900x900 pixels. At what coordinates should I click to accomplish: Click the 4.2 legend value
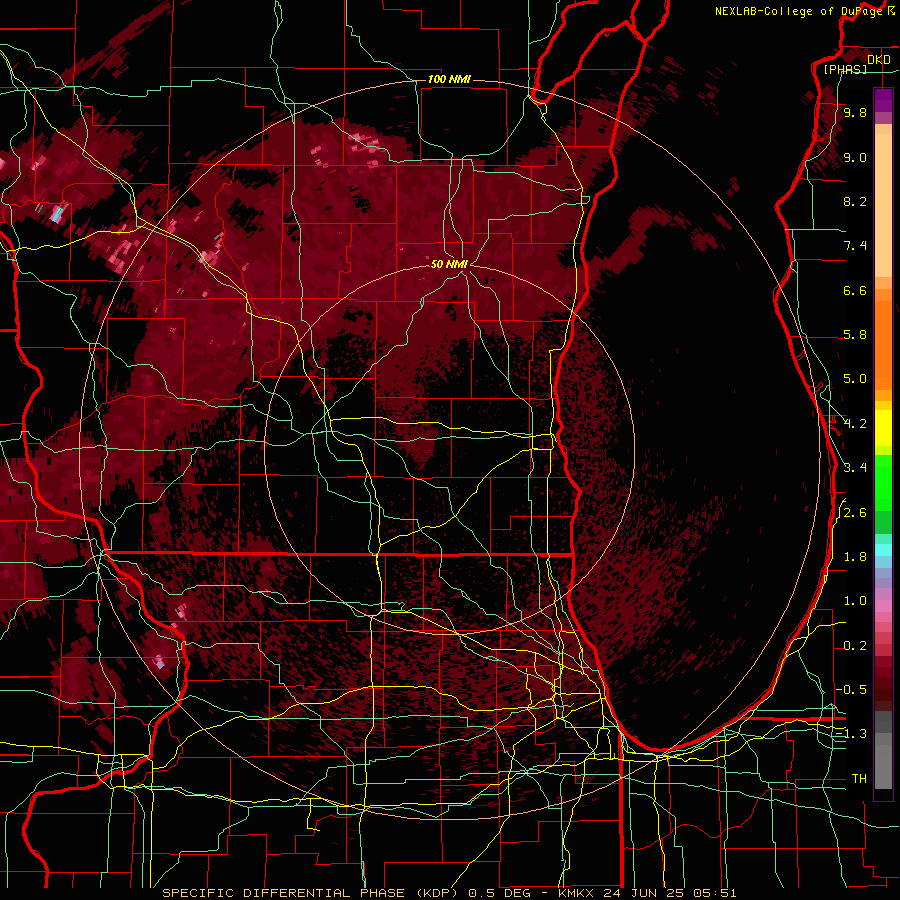855,424
